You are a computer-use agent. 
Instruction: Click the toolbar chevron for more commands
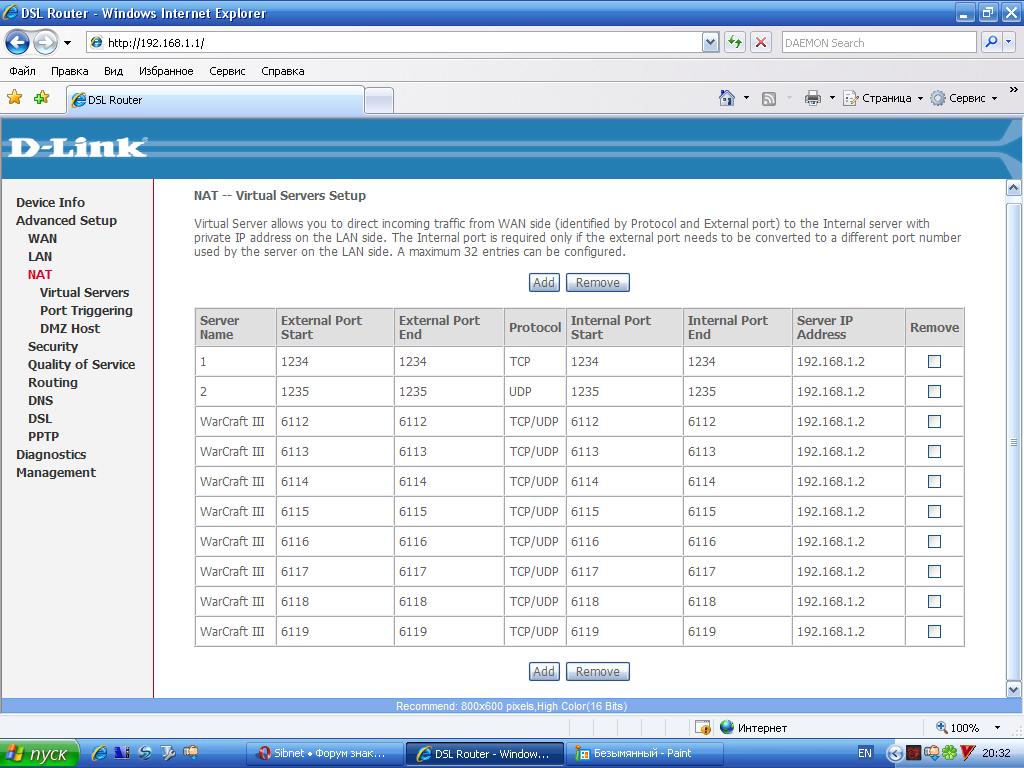click(1014, 90)
